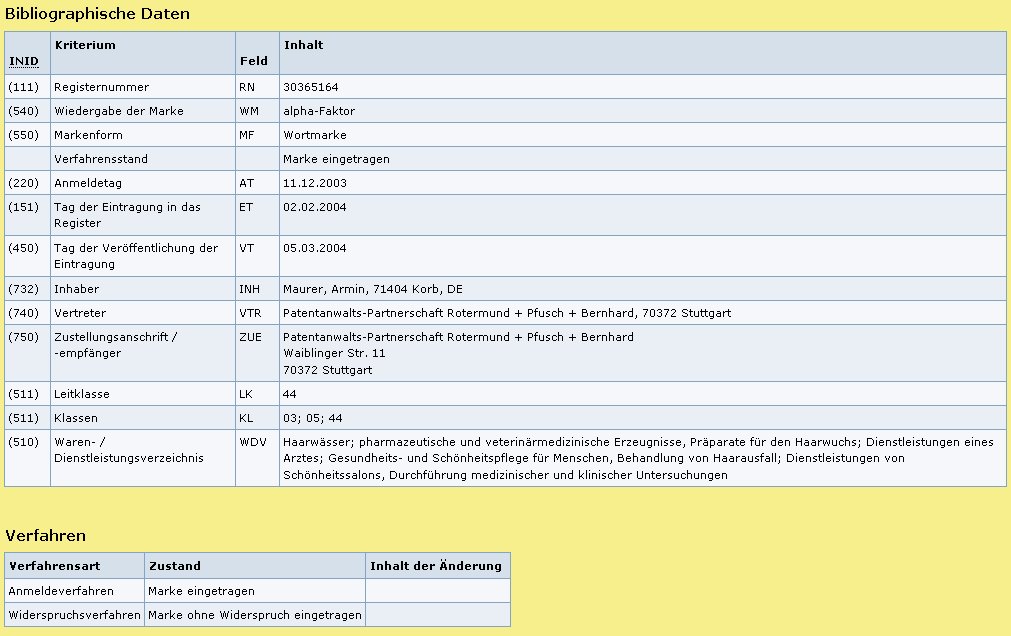Click the Anmeldetag date 11.12.2003
This screenshot has height=636, width=1011.
coord(313,183)
